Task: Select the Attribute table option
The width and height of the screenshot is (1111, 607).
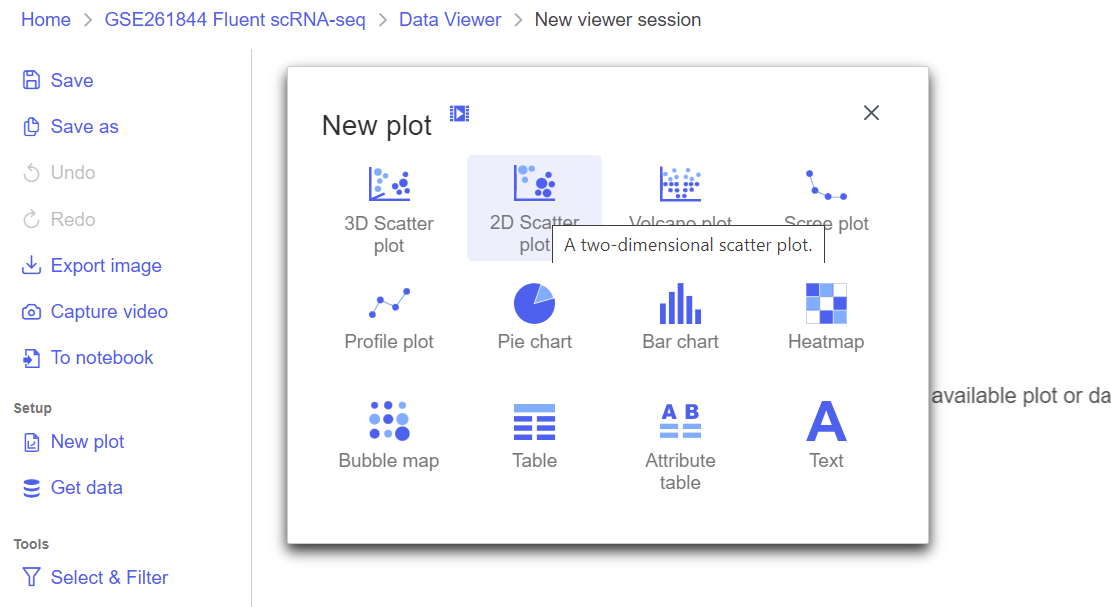Action: 680,421
